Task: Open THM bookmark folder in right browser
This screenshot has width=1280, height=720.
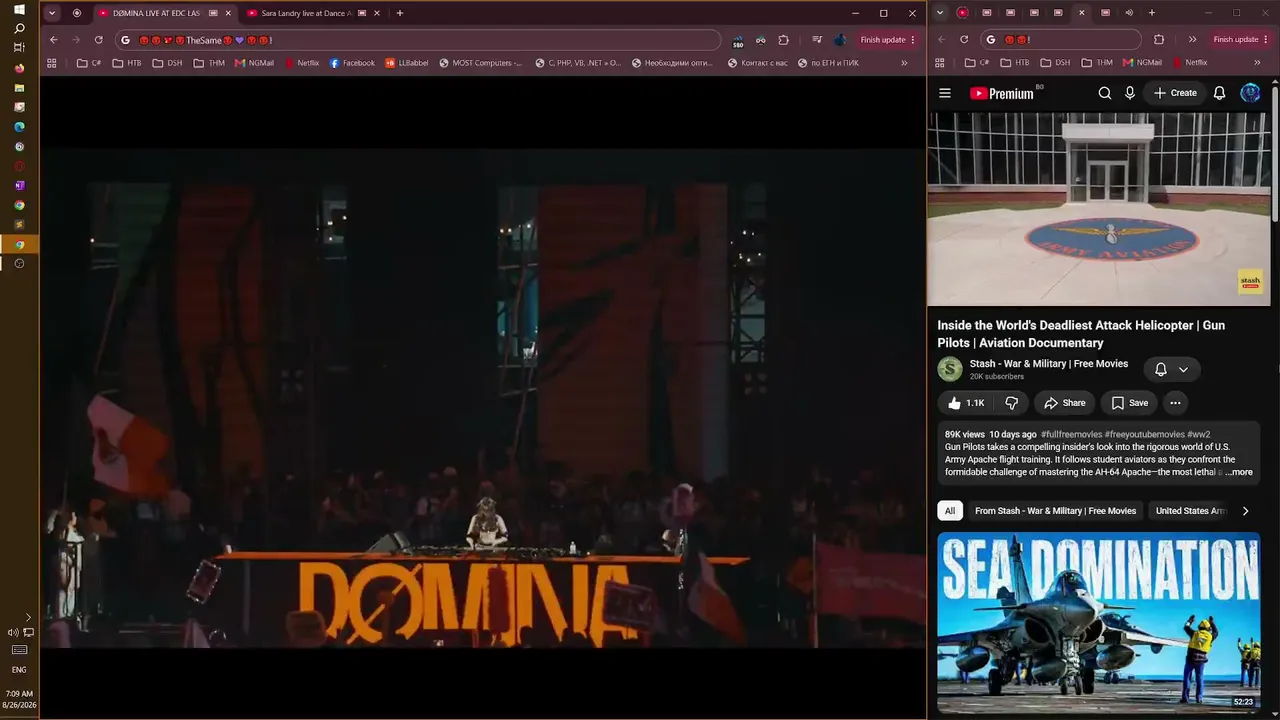Action: click(x=1097, y=63)
